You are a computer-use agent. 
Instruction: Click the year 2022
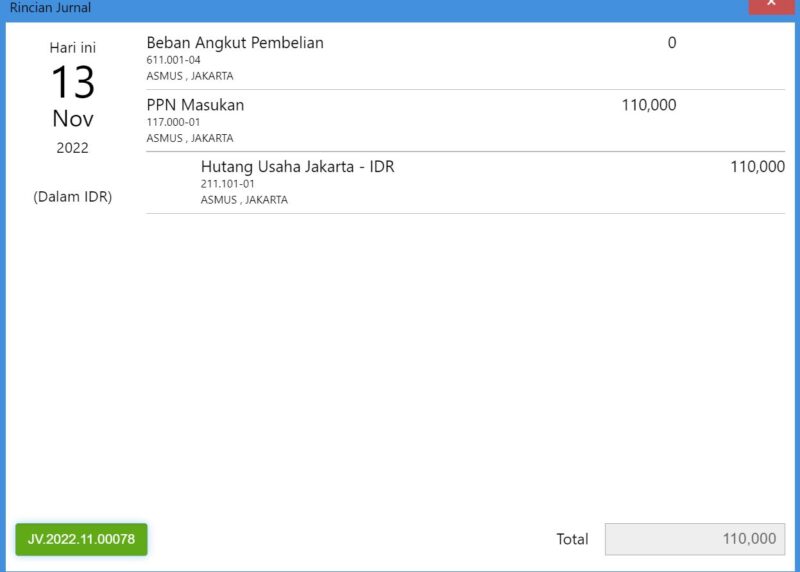(x=72, y=148)
